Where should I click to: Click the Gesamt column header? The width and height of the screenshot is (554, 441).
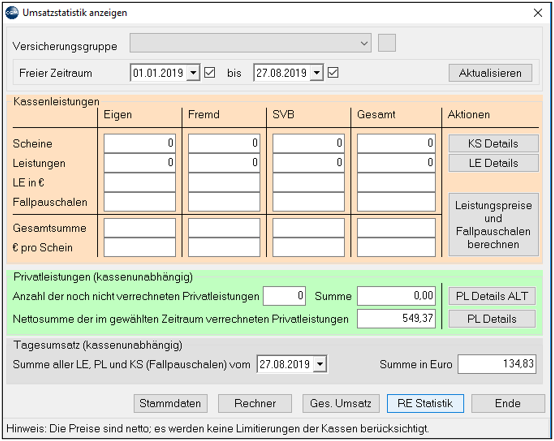pos(376,114)
